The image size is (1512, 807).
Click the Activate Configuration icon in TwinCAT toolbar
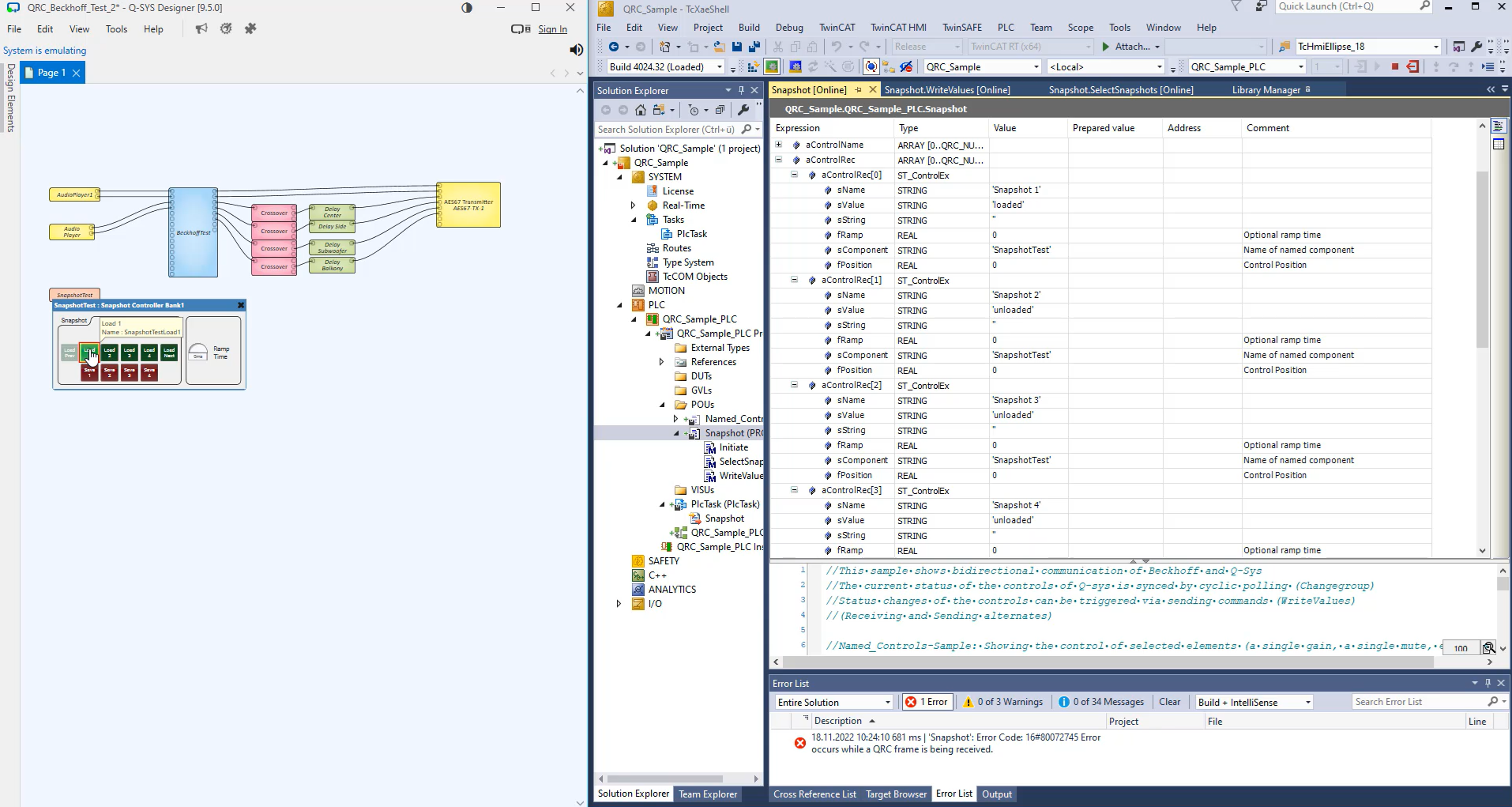753,67
